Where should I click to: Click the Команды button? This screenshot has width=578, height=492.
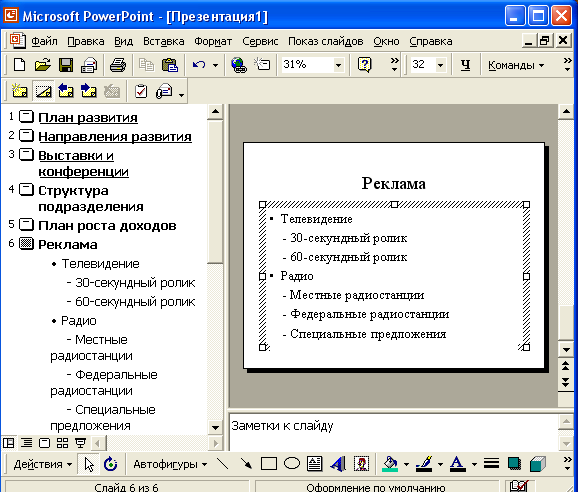point(516,65)
